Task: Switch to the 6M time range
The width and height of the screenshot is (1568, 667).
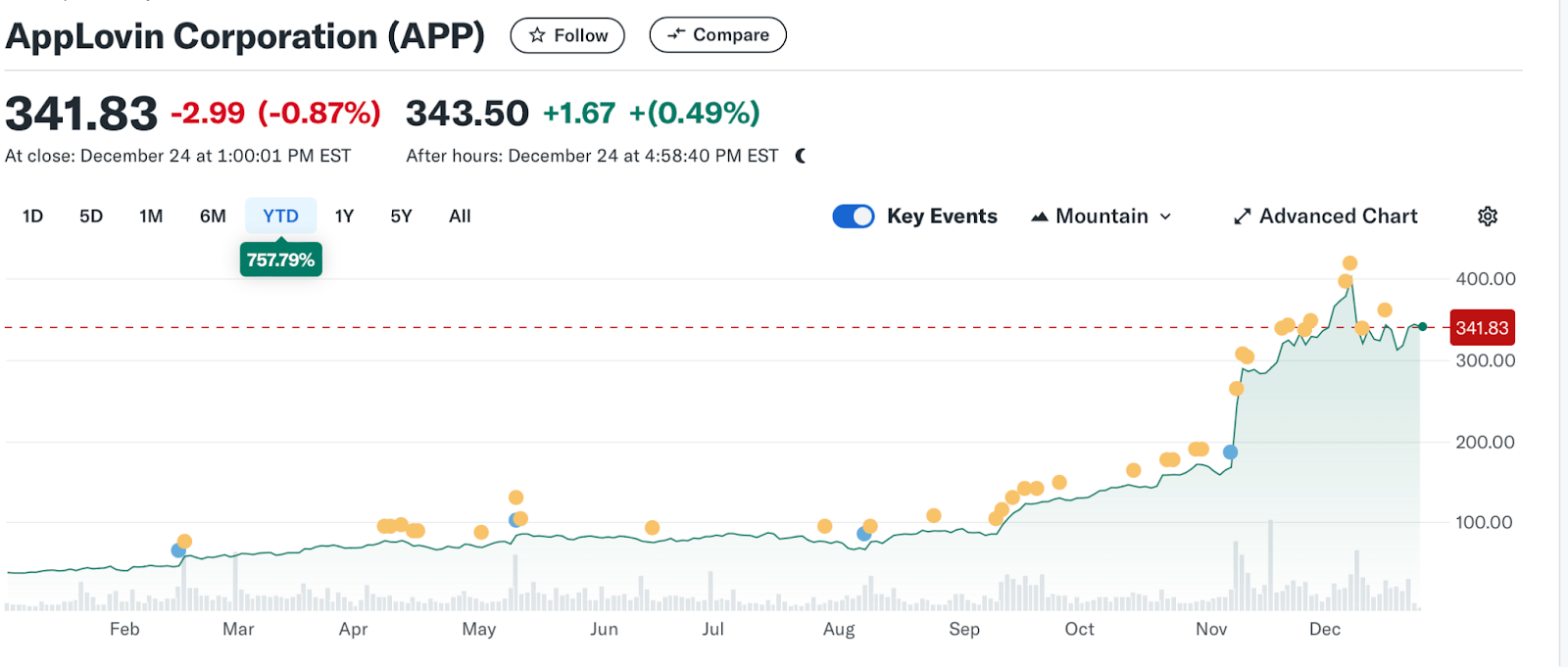Action: coord(213,216)
